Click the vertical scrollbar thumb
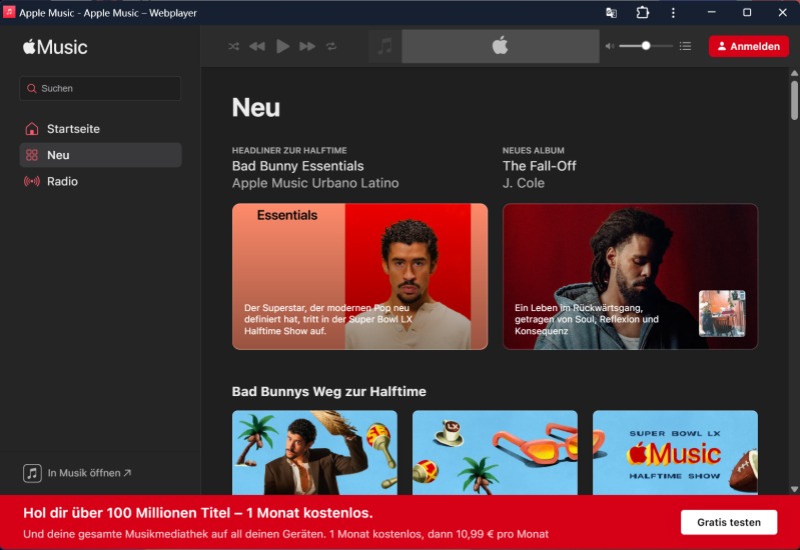The image size is (800, 550). coord(794,100)
